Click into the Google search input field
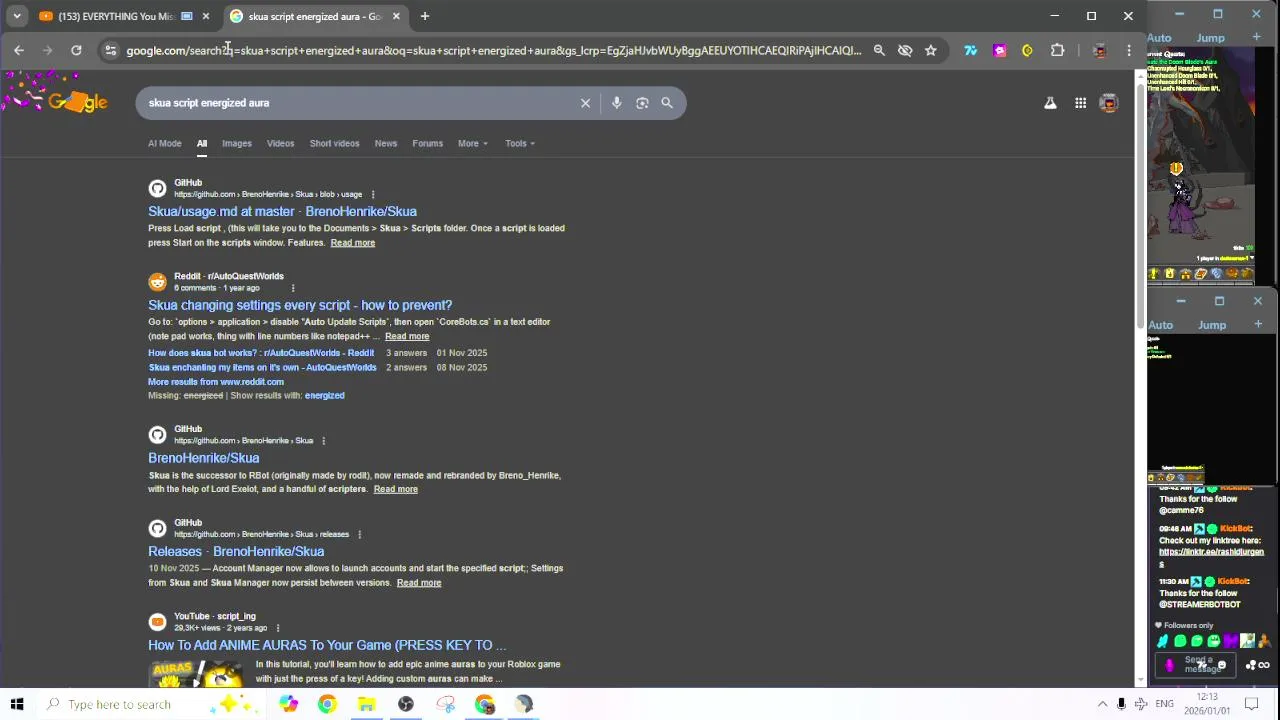 [x=360, y=103]
